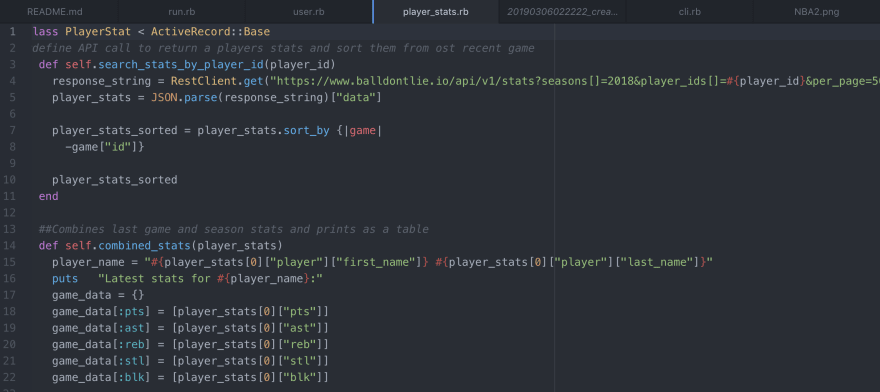
Task: Open the 20190306022222_crea... migration tab
Action: point(562,12)
